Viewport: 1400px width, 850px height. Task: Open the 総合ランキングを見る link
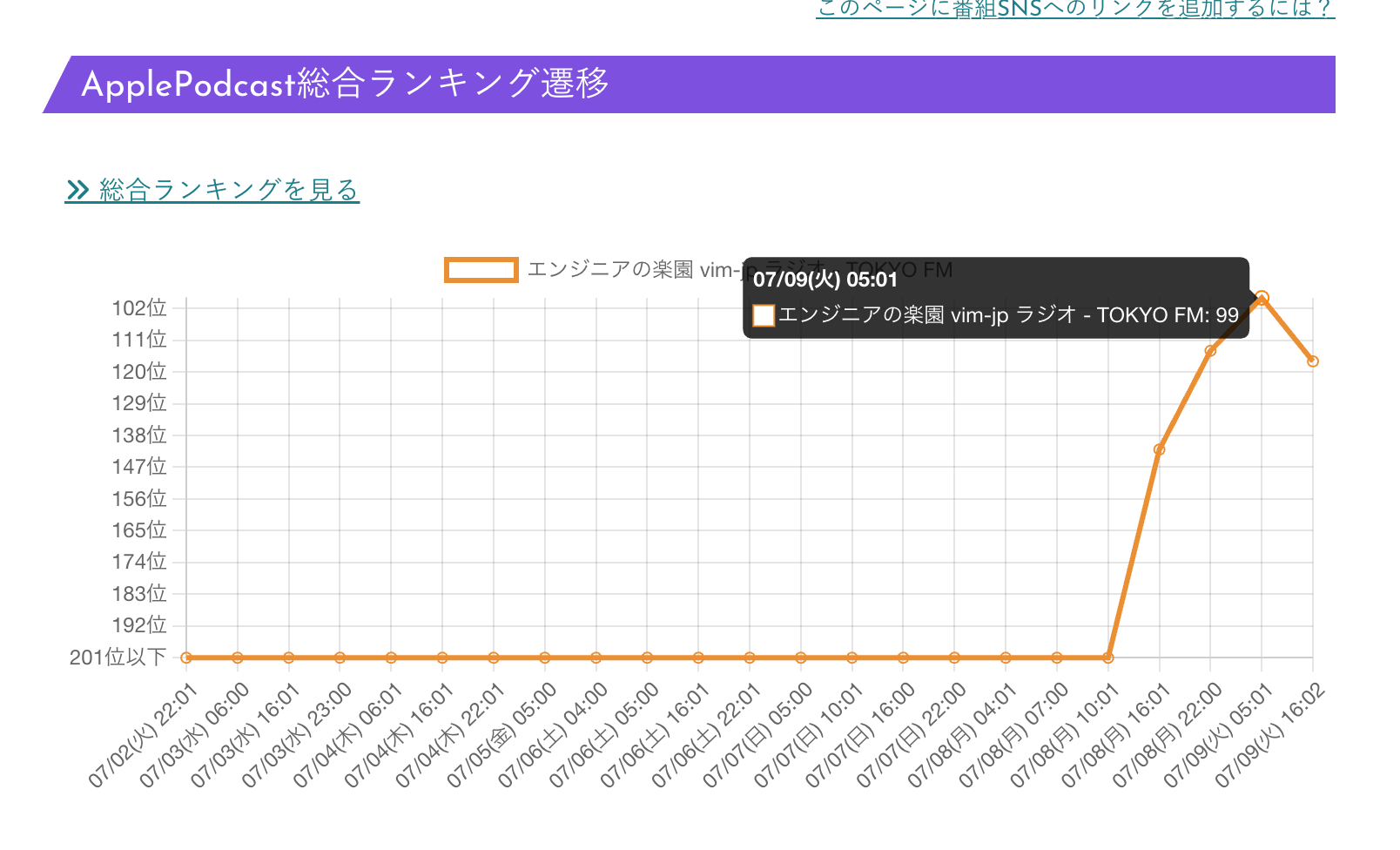(x=228, y=189)
